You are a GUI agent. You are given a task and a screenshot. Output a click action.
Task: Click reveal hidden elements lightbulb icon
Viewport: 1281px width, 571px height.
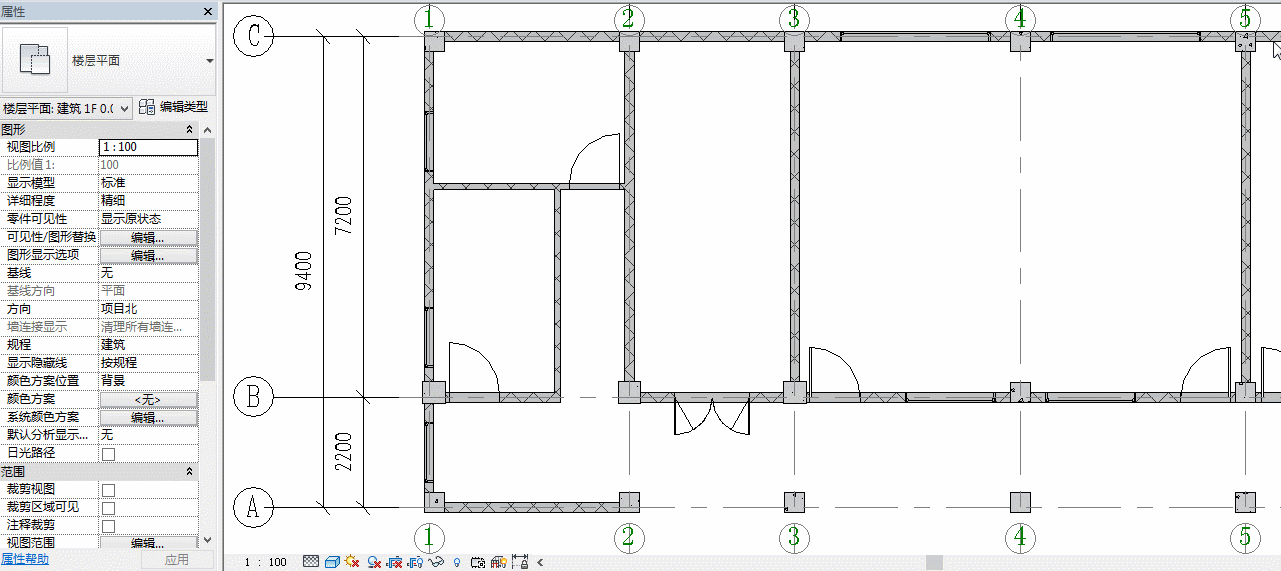(457, 562)
